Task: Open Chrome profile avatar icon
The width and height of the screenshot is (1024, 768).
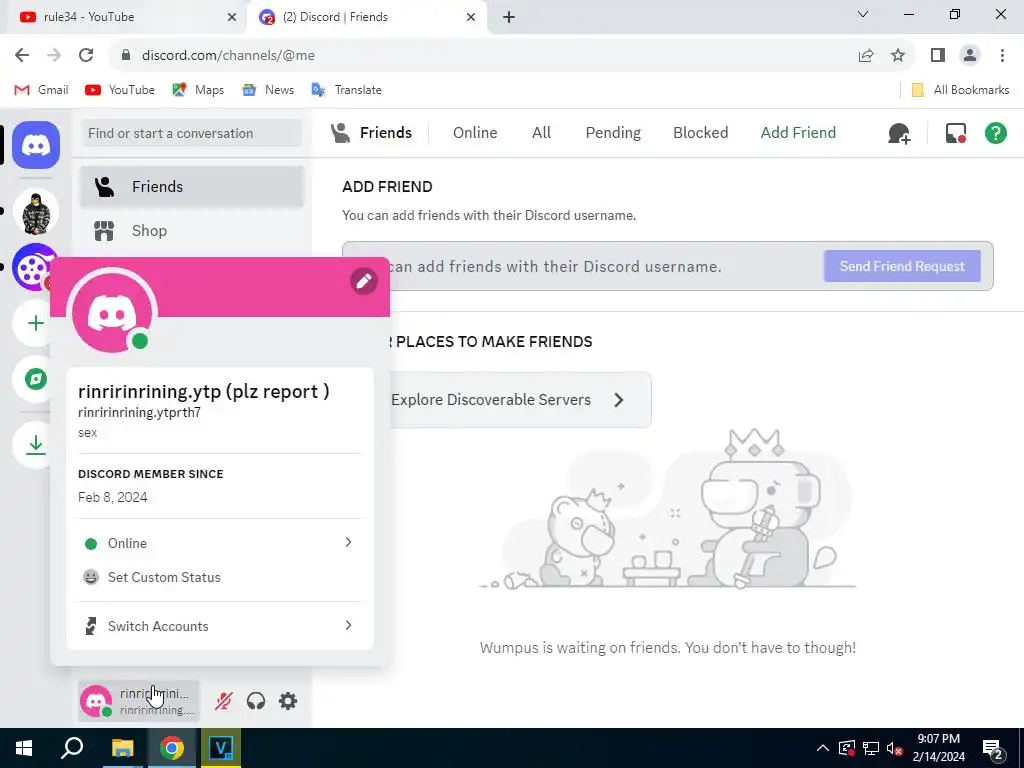Action: [970, 56]
